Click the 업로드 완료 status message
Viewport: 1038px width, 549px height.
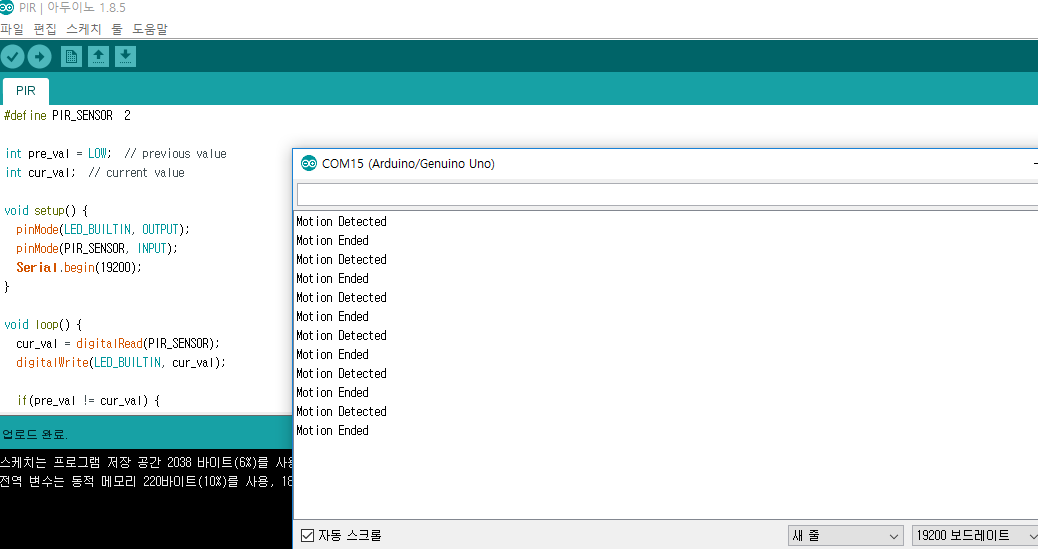click(x=34, y=434)
